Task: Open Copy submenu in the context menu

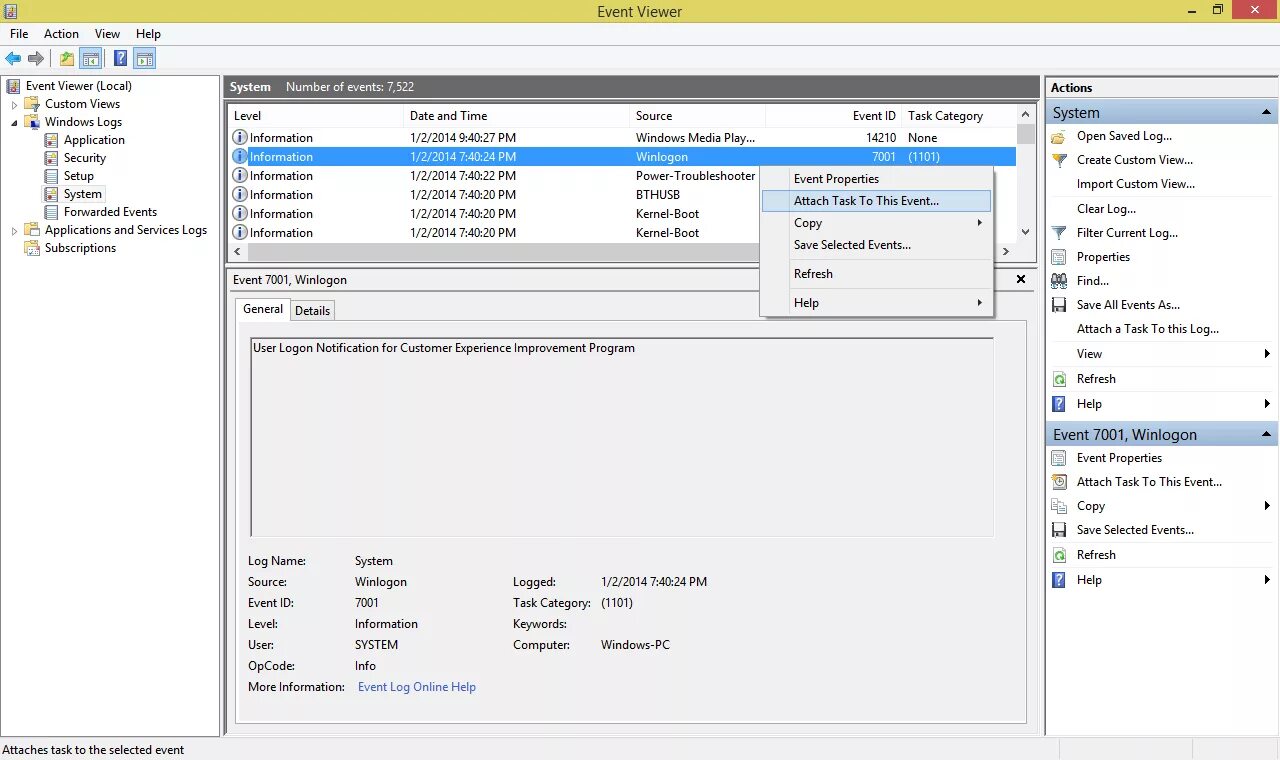Action: (877, 223)
